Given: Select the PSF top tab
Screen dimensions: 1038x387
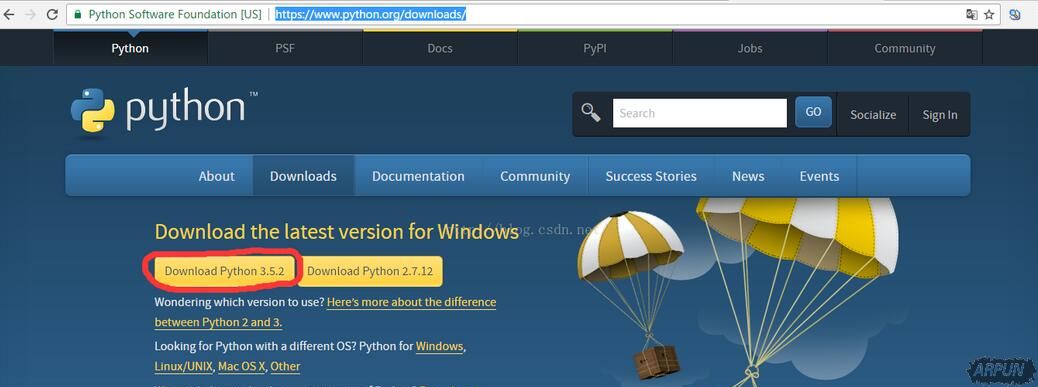Looking at the screenshot, I should [285, 48].
